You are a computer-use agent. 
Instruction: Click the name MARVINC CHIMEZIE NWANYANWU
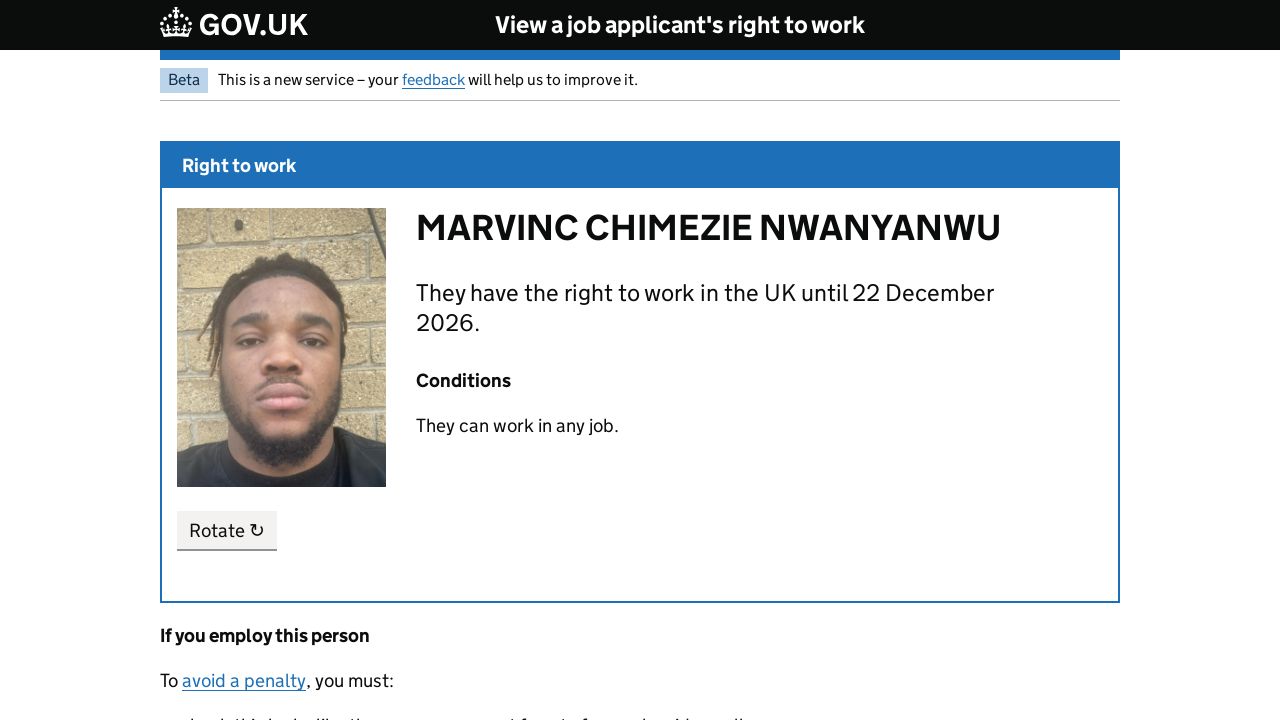708,228
